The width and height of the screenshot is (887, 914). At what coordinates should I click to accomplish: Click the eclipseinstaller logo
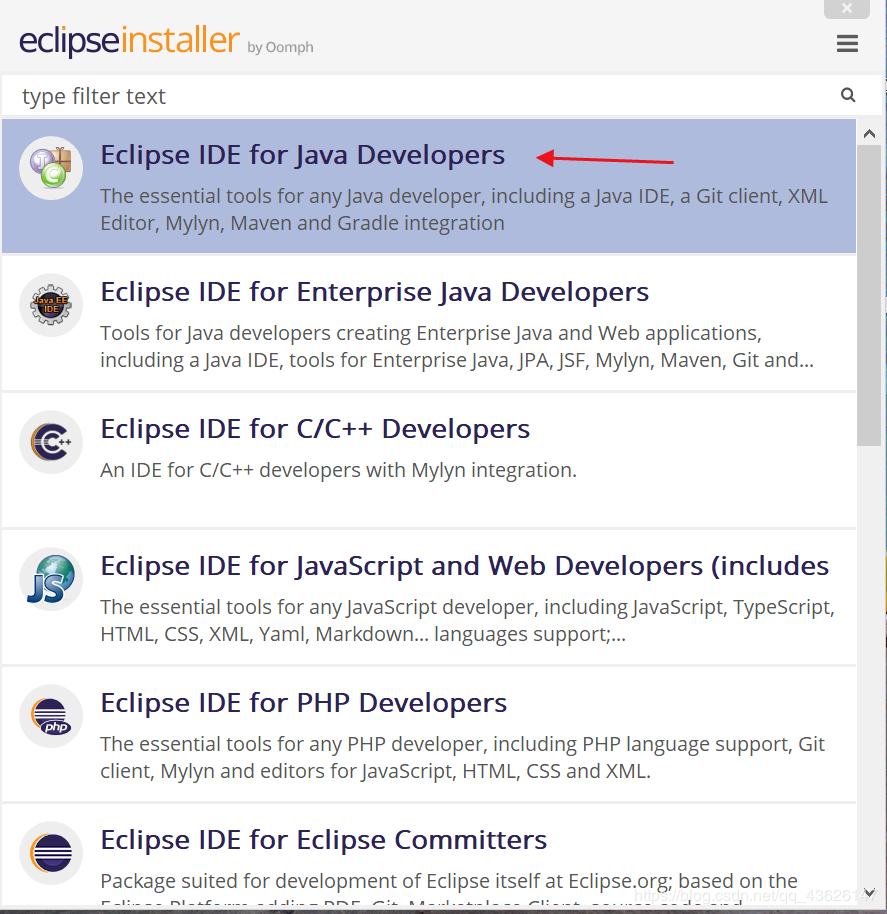pos(129,41)
